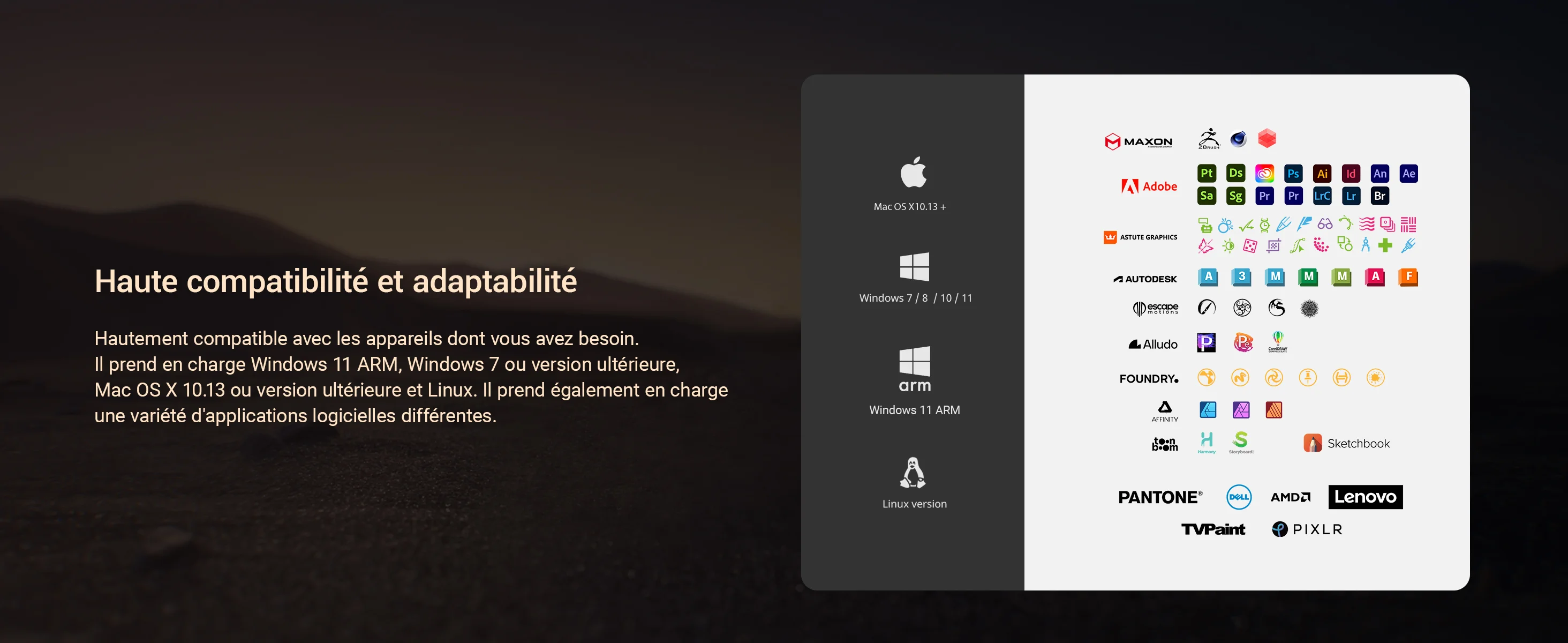Click the Astute Graphics purple glasses icon

1325,224
